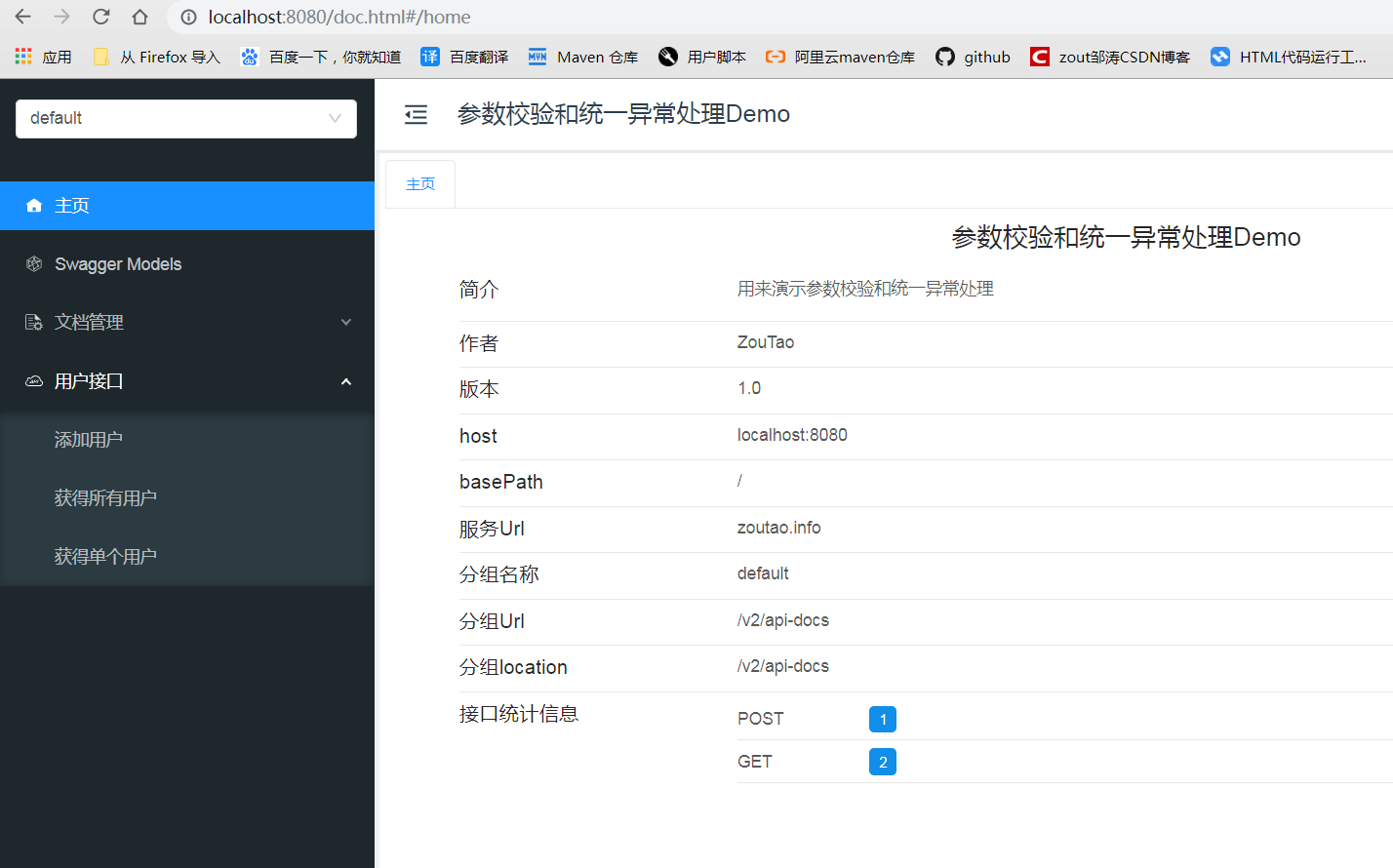Click the basePath label
1393x868 pixels.
tap(501, 482)
